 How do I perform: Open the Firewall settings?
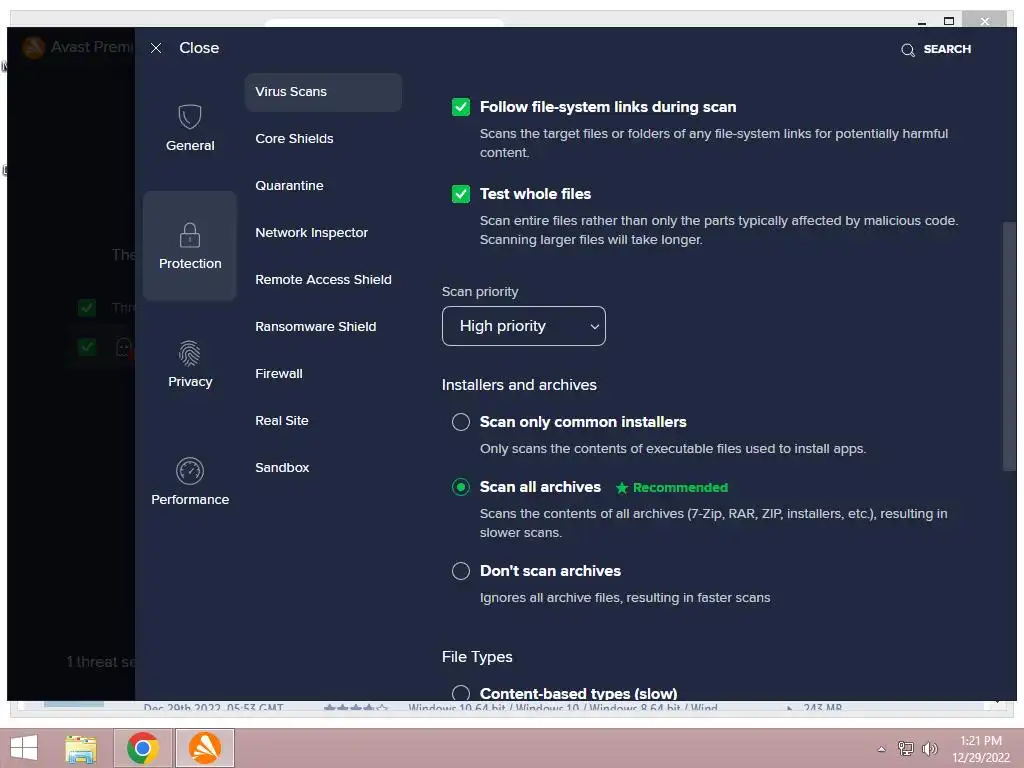(x=279, y=374)
